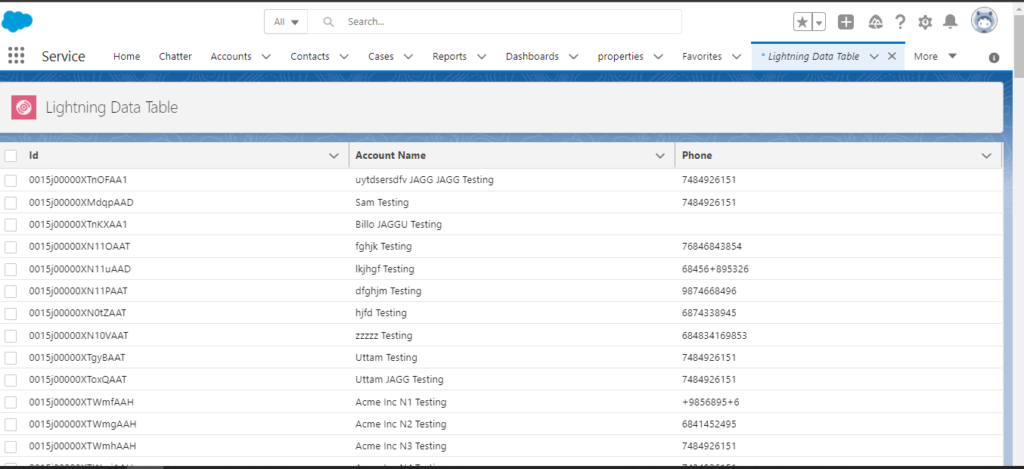
Task: Click the Id cell 0015j00000XMdqpAAD
Action: [x=81, y=202]
